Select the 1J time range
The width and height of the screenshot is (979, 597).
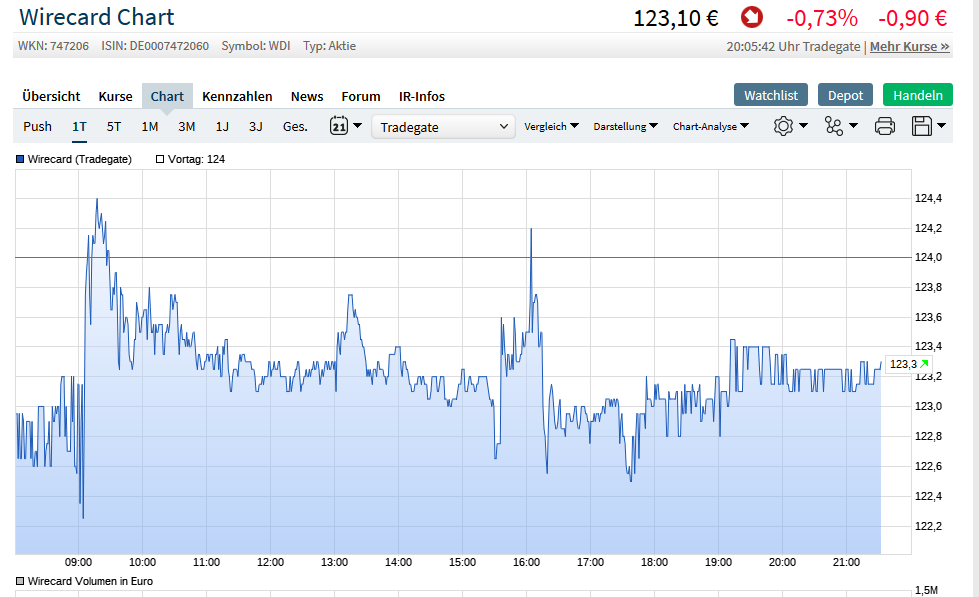point(222,126)
